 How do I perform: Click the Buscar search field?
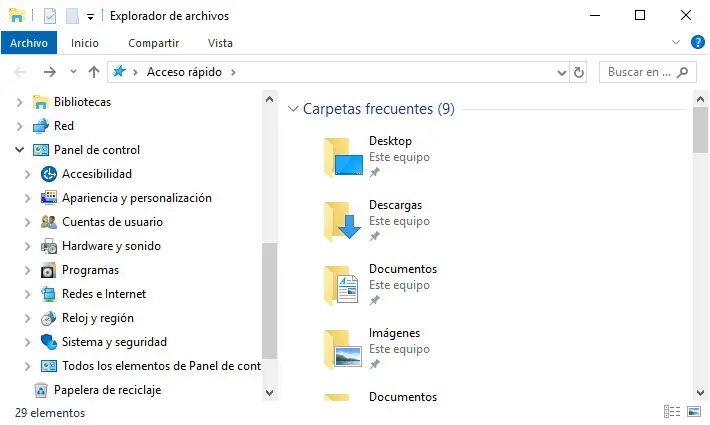(x=639, y=72)
